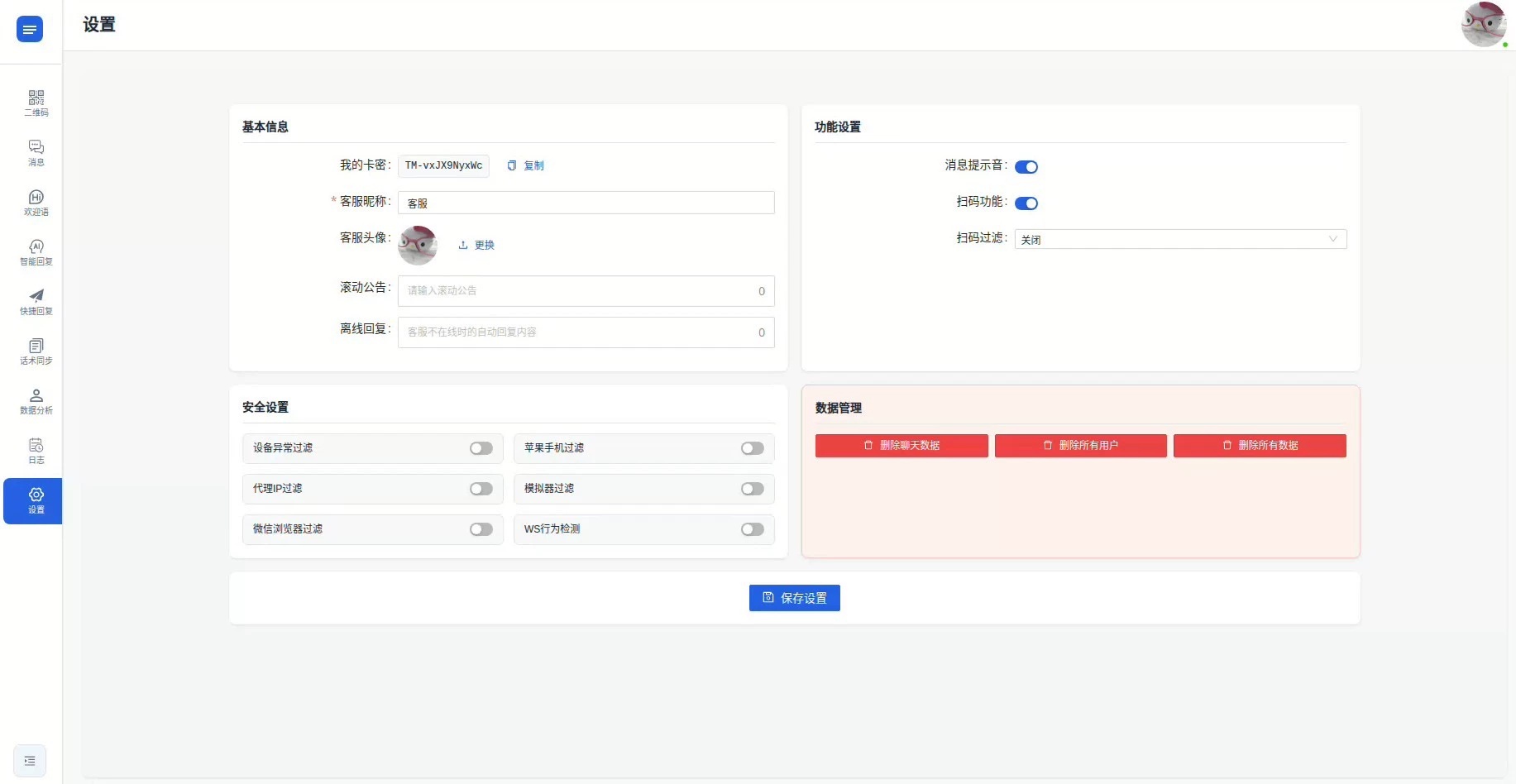Toggle the 扫码功能 switch
Screen dimensions: 1516x784
point(1026,203)
